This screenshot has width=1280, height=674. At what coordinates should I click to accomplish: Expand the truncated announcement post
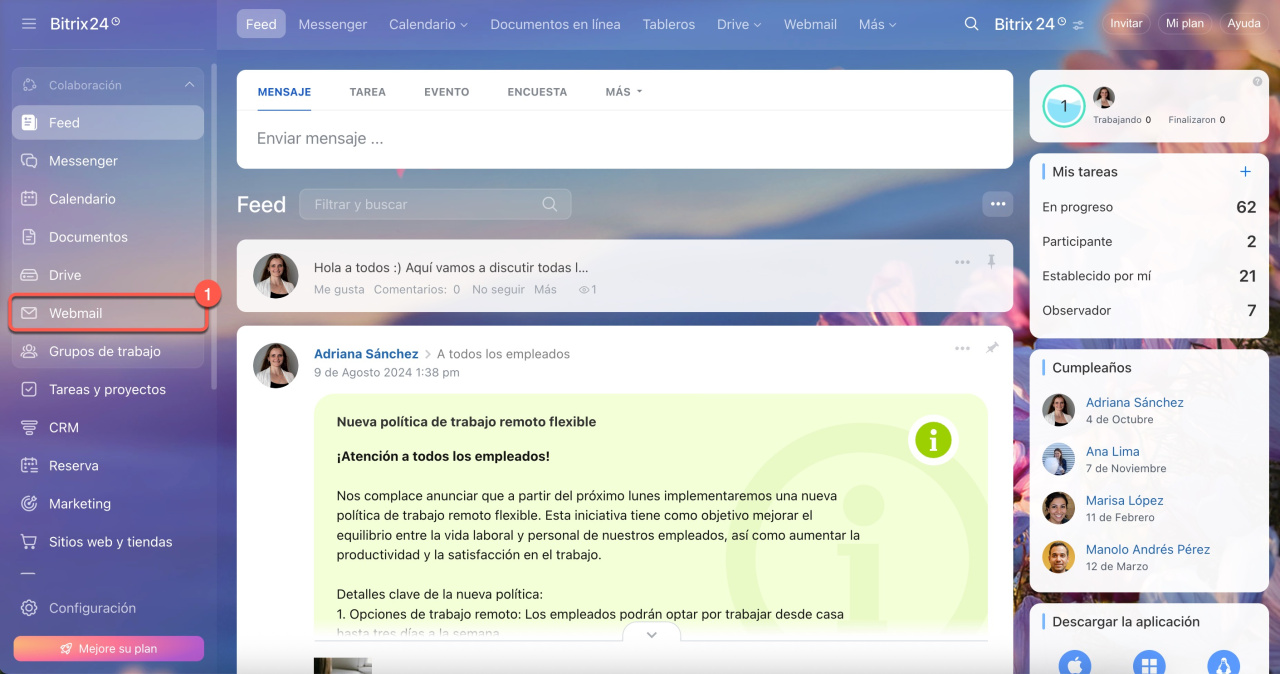651,635
